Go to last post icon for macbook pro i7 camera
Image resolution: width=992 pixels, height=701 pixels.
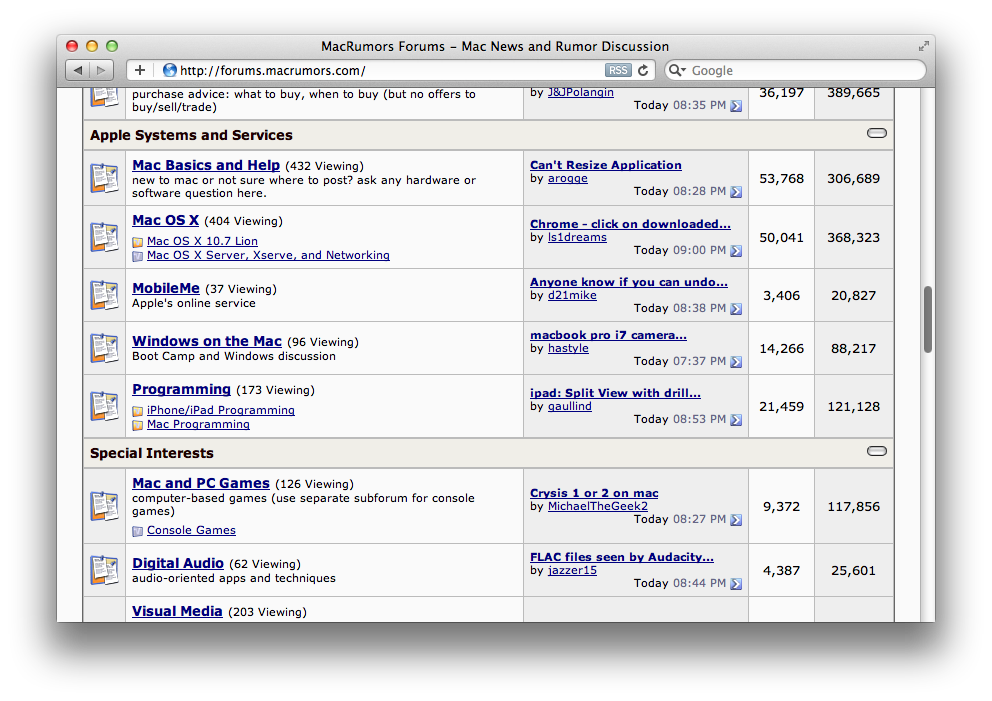click(736, 362)
